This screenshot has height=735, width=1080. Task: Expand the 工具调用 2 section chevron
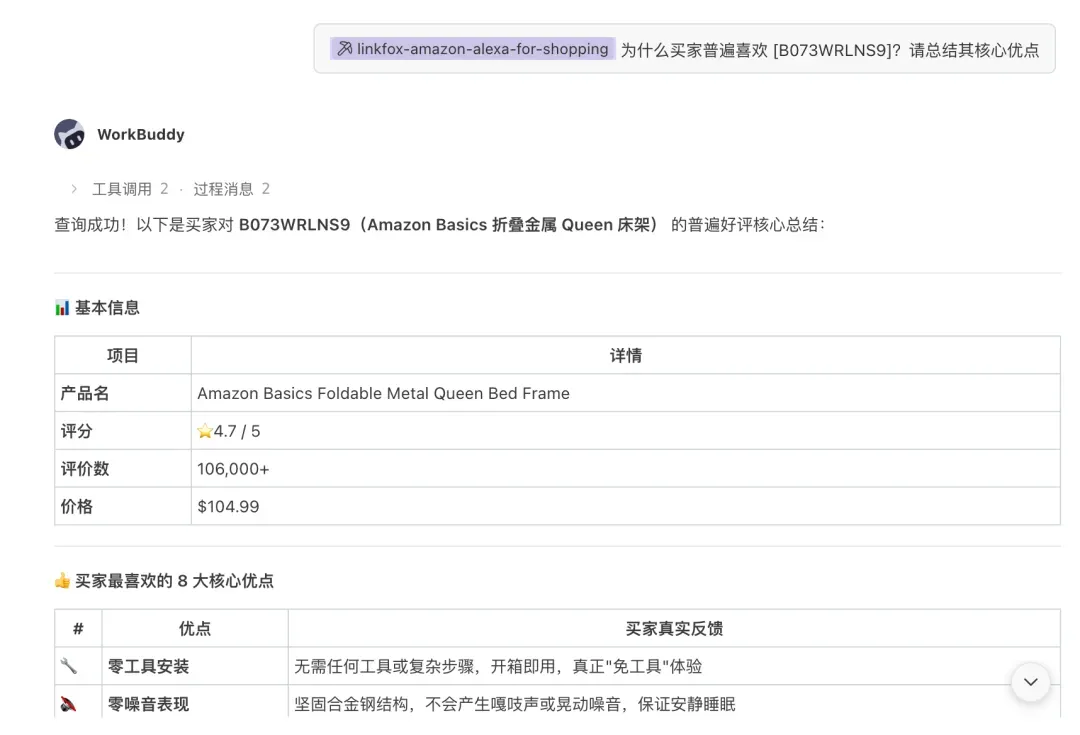tap(74, 189)
